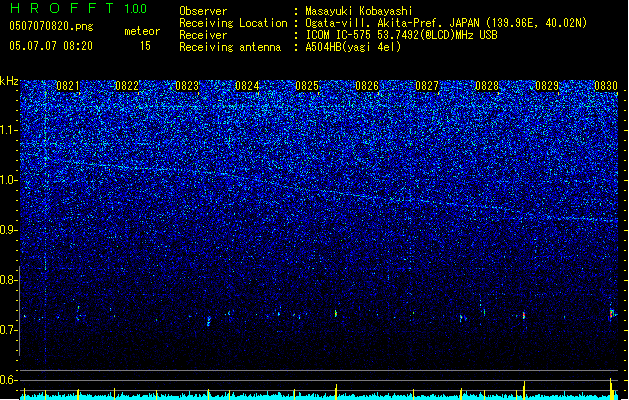The width and height of the screenshot is (629, 400).
Task: Click the 0824 time marker
Action: coord(247,86)
